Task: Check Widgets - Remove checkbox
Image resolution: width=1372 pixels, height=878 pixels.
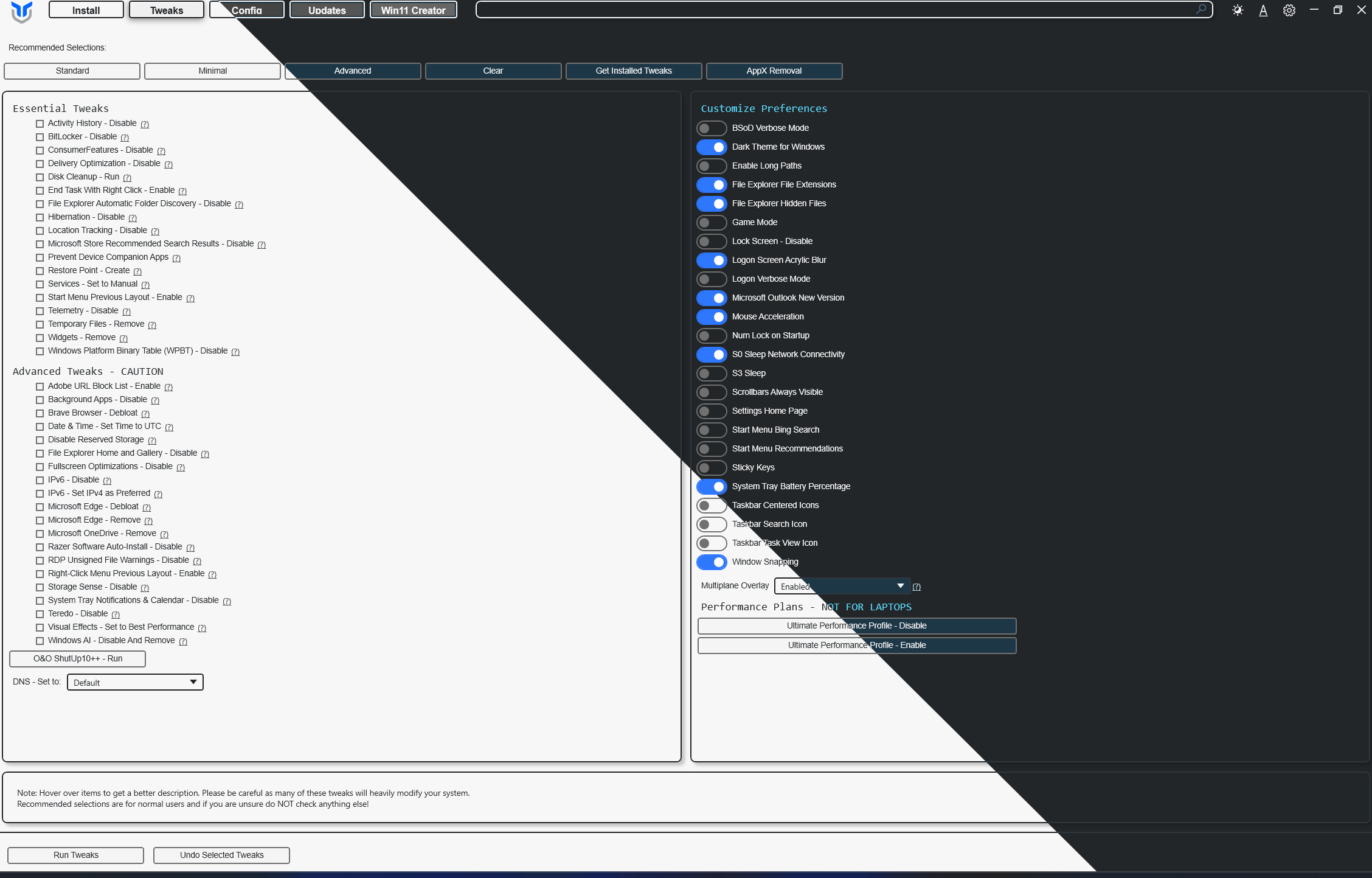Action: click(40, 338)
